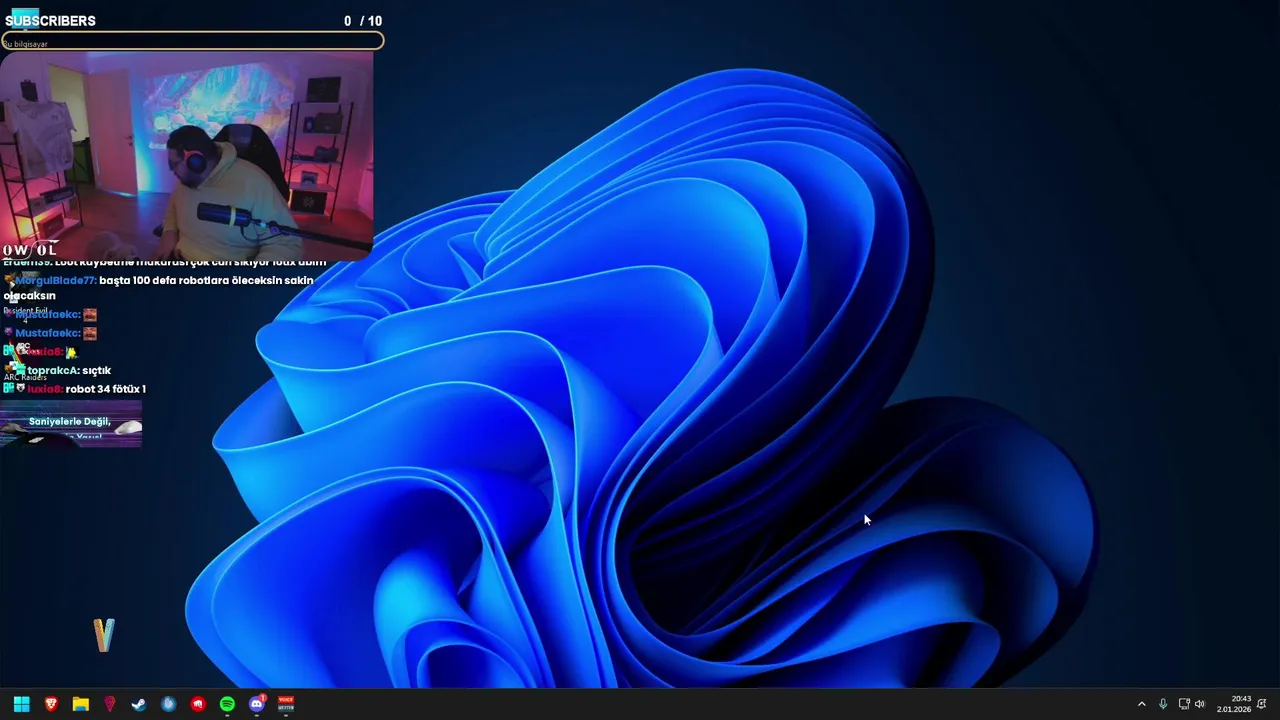Open Discord with the notification badge
The width and height of the screenshot is (1280, 720).
(257, 703)
